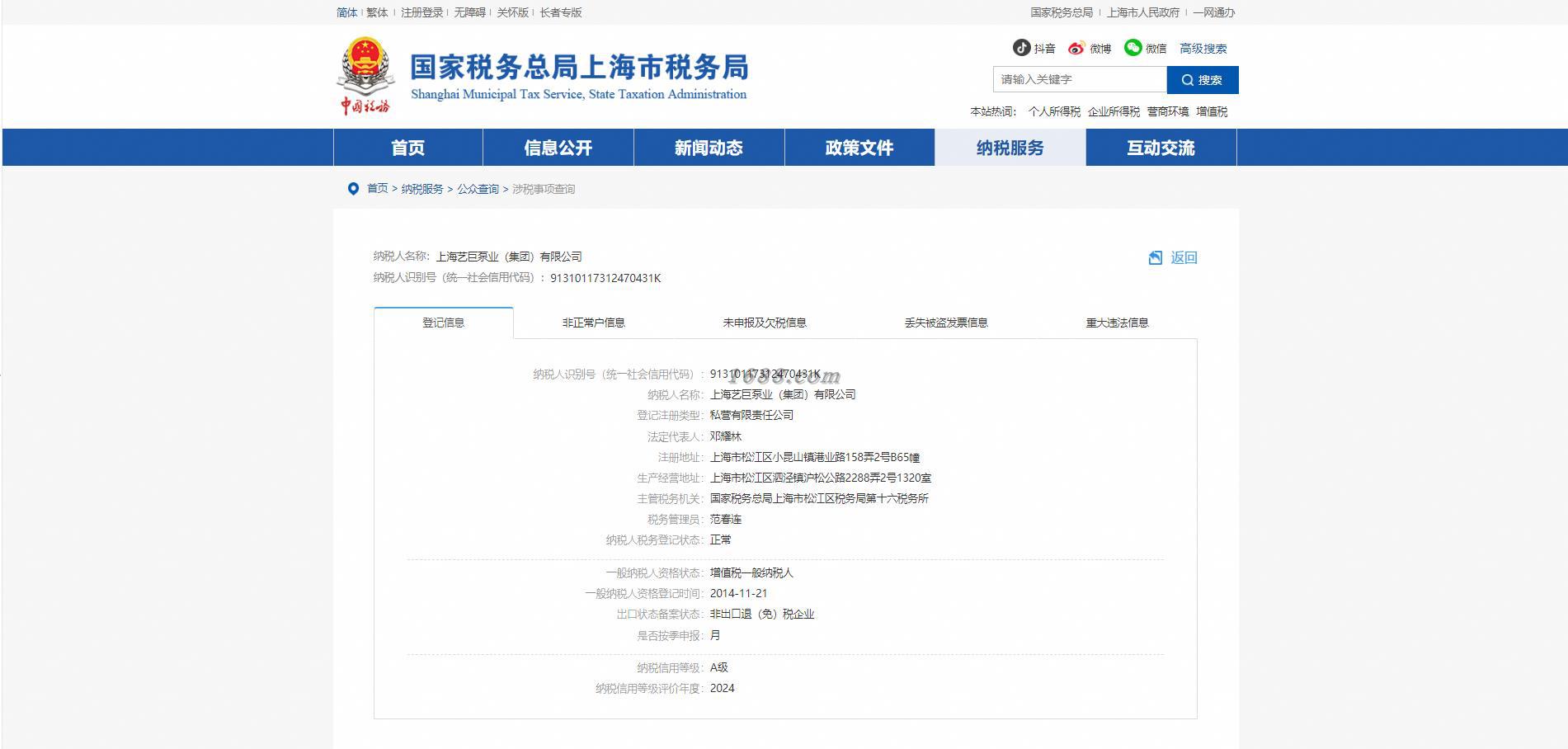Click legal representative 邓耀林
This screenshot has height=749, width=1568.
point(726,436)
